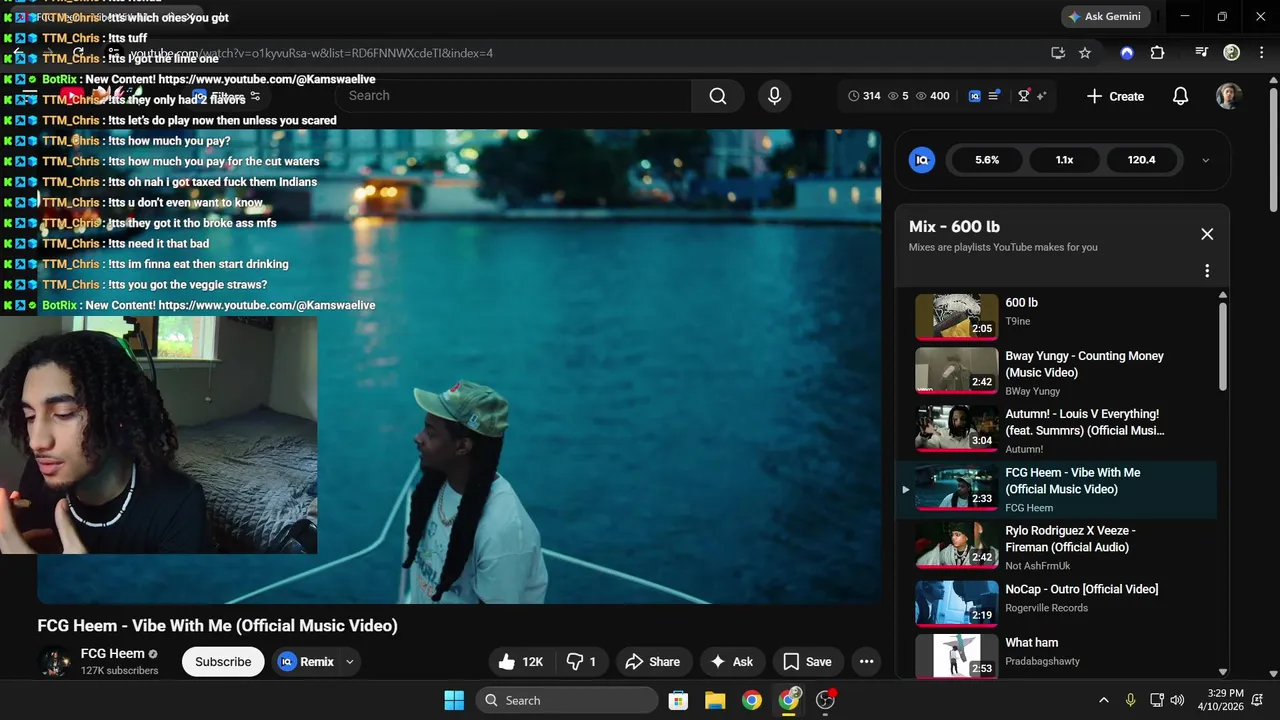1280x720 pixels.
Task: Click the taskbar volume speaker icon
Action: (1177, 700)
